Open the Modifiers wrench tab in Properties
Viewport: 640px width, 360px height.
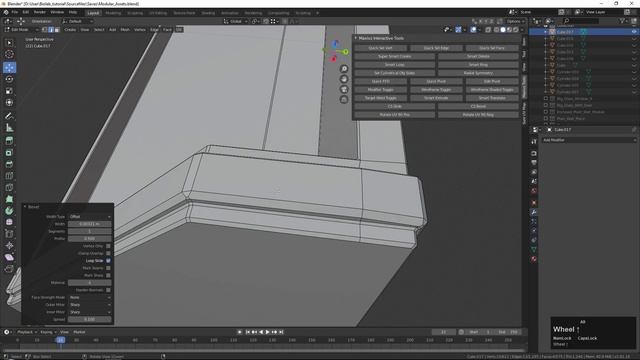[x=534, y=212]
